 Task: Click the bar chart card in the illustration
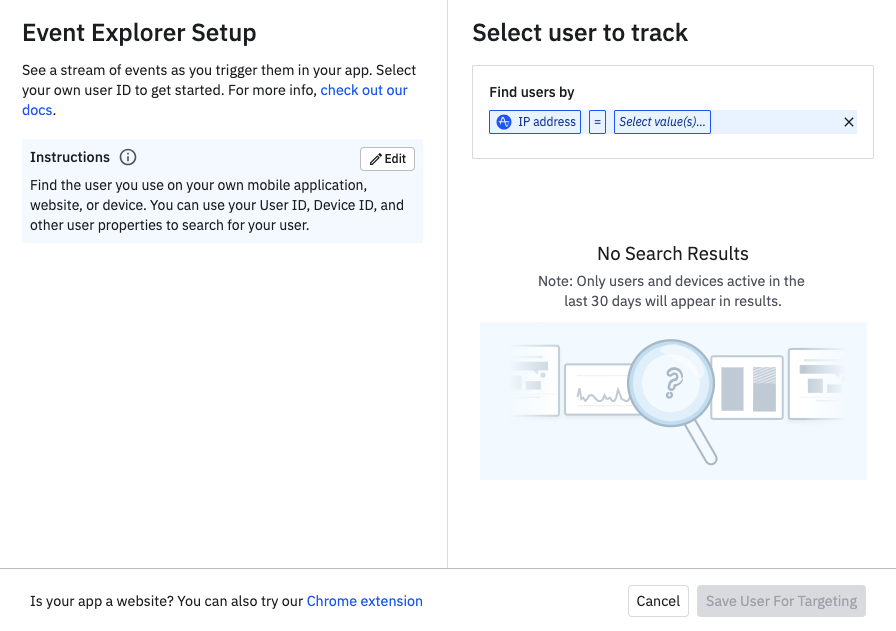point(748,387)
